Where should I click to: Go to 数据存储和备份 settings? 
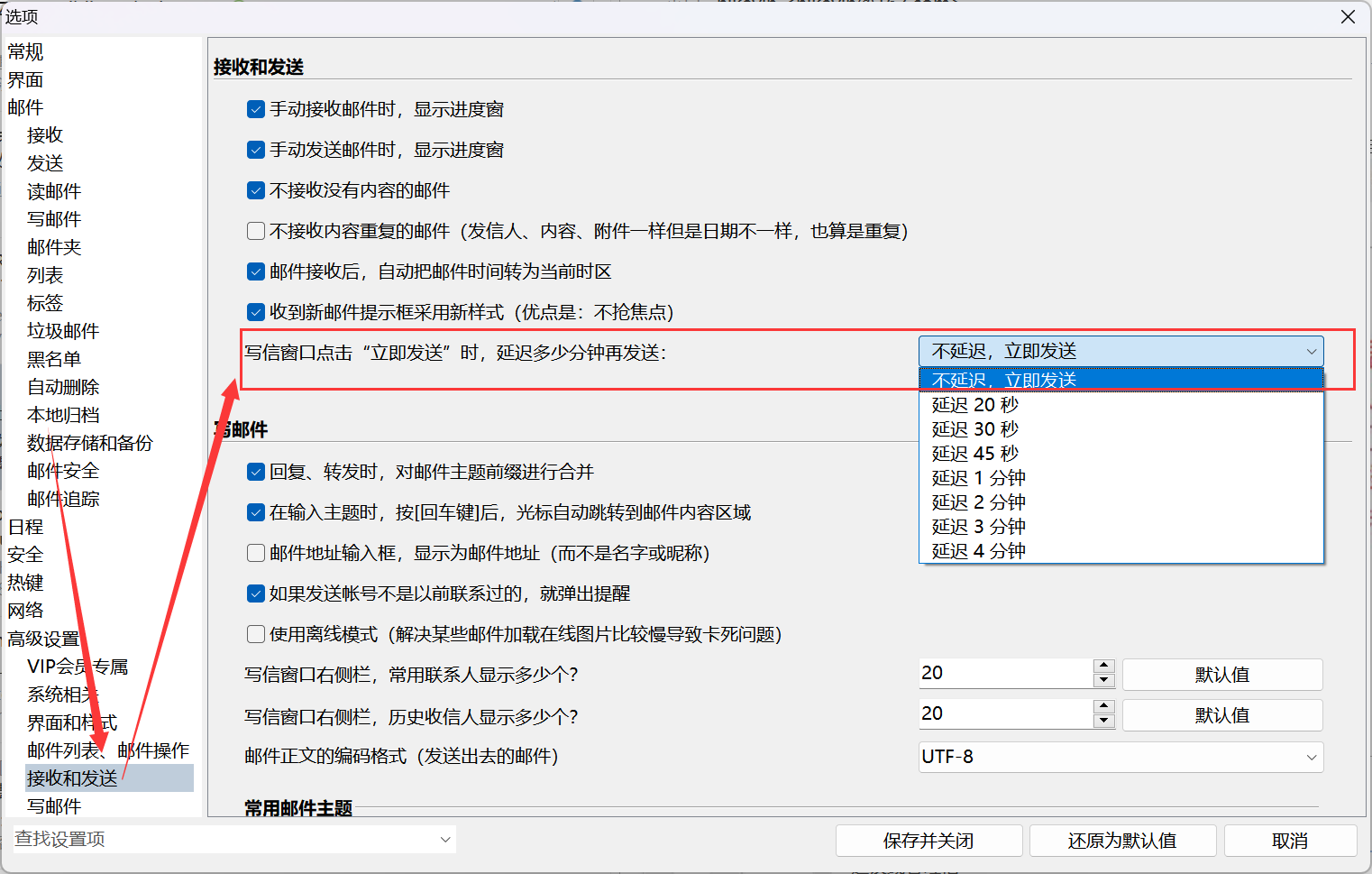pos(90,443)
